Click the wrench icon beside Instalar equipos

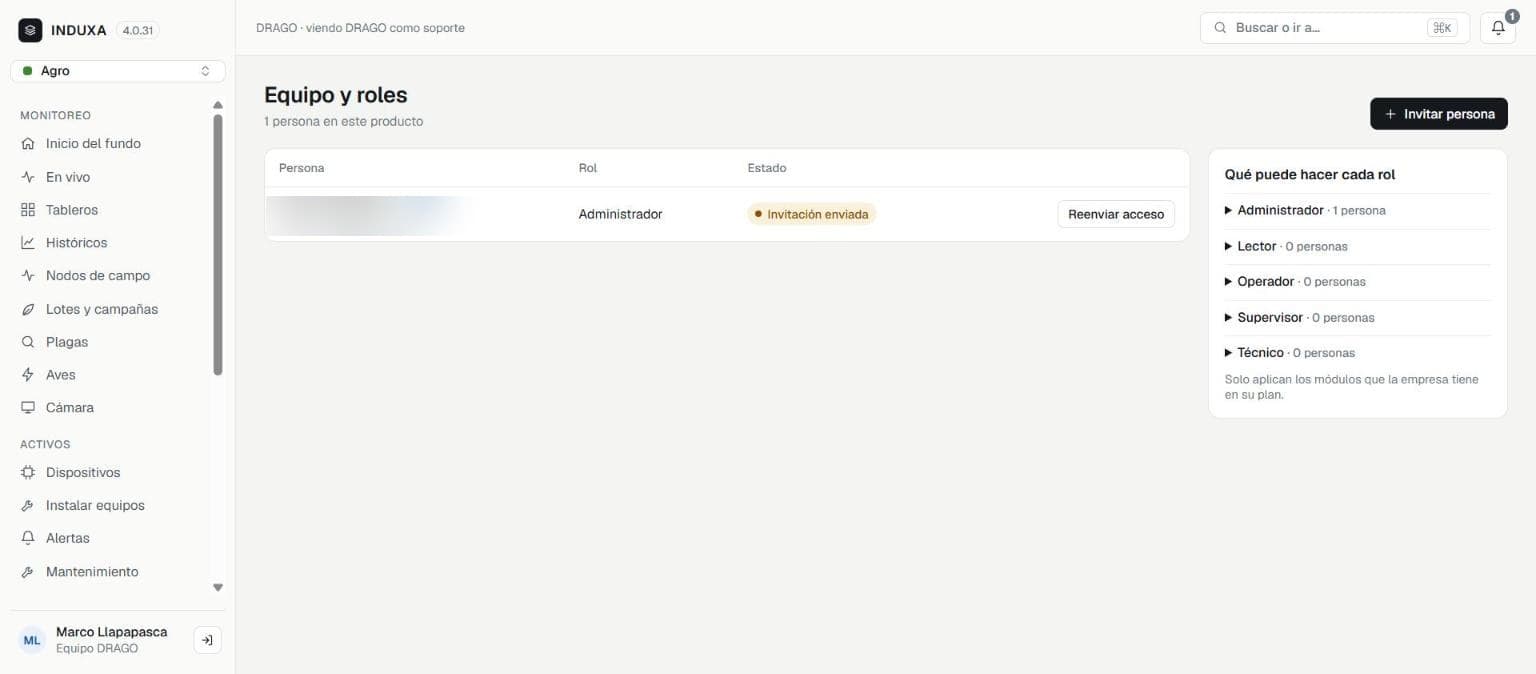pyautogui.click(x=28, y=506)
